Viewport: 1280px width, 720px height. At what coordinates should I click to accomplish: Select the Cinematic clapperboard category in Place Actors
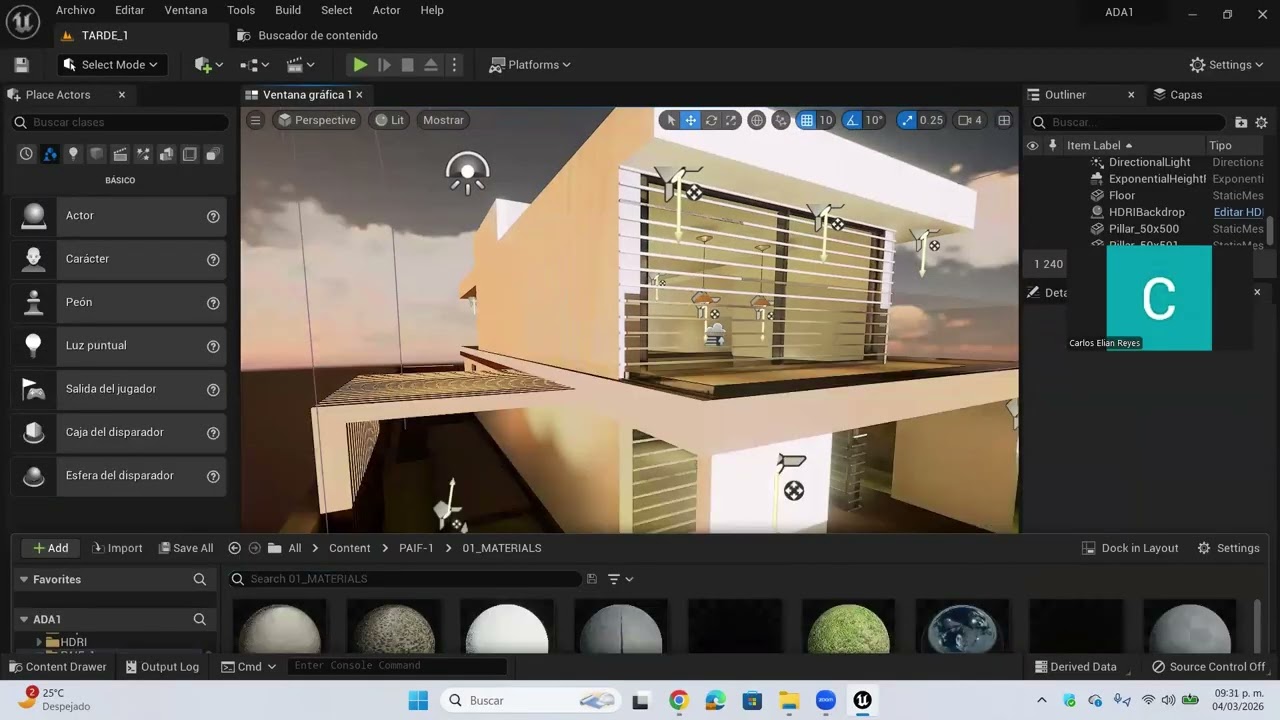click(x=120, y=154)
